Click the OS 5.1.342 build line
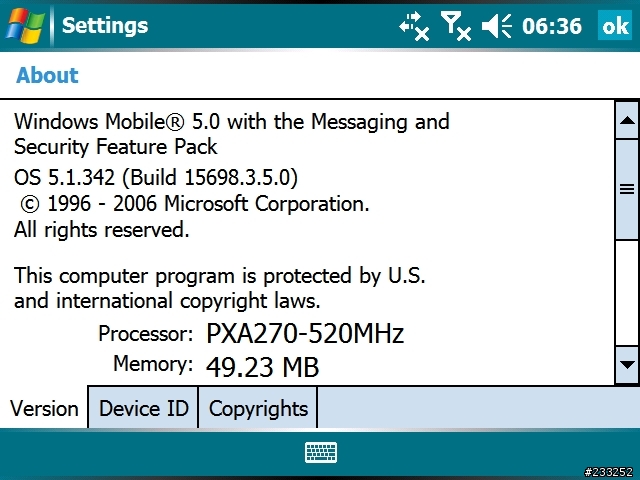 coord(156,178)
